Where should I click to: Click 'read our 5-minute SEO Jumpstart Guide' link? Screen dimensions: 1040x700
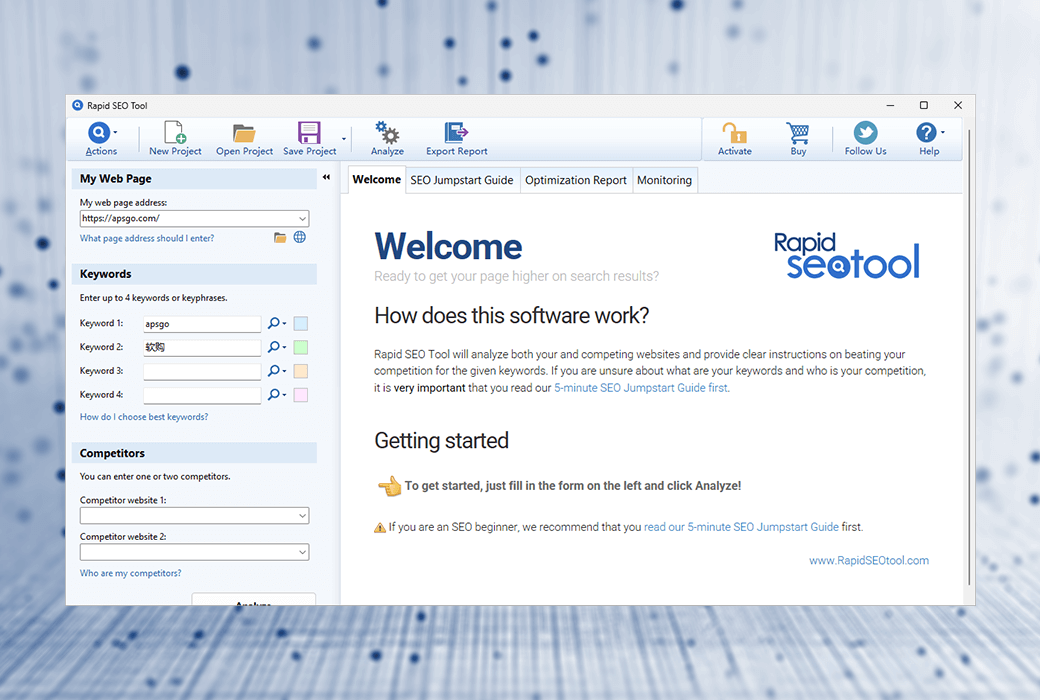[741, 527]
